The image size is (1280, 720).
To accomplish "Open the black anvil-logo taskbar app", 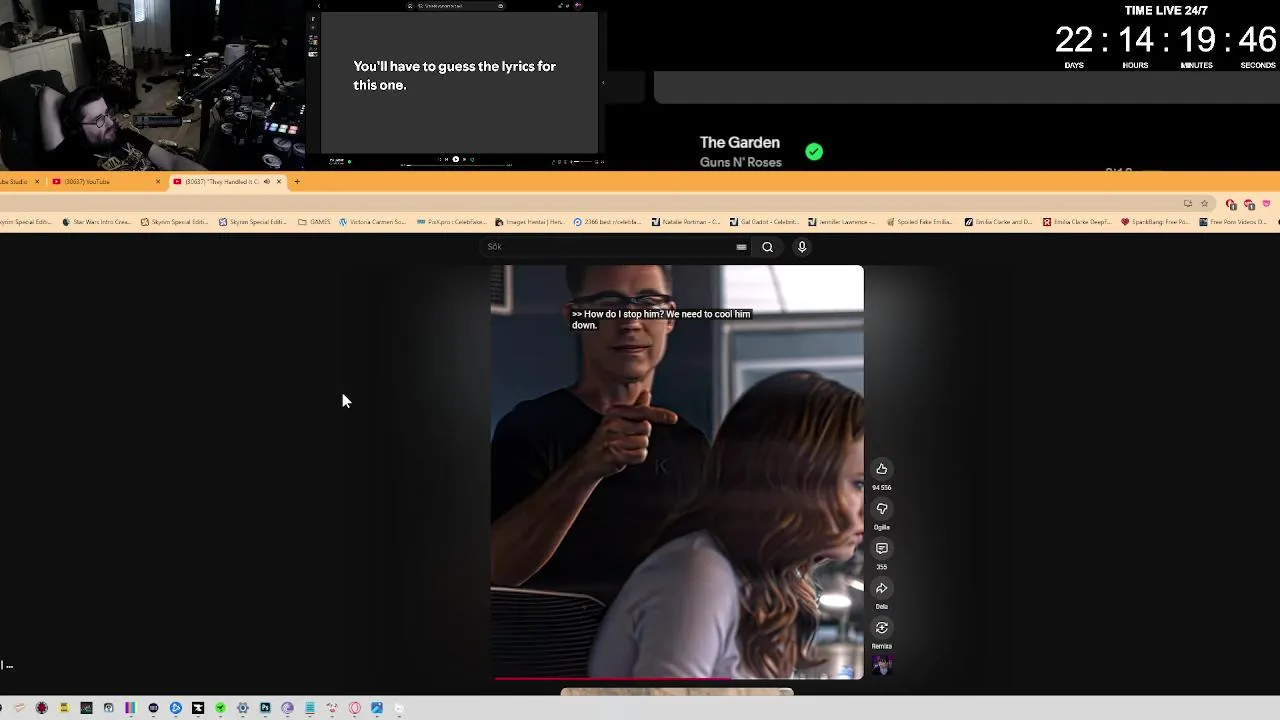I will click(x=198, y=708).
